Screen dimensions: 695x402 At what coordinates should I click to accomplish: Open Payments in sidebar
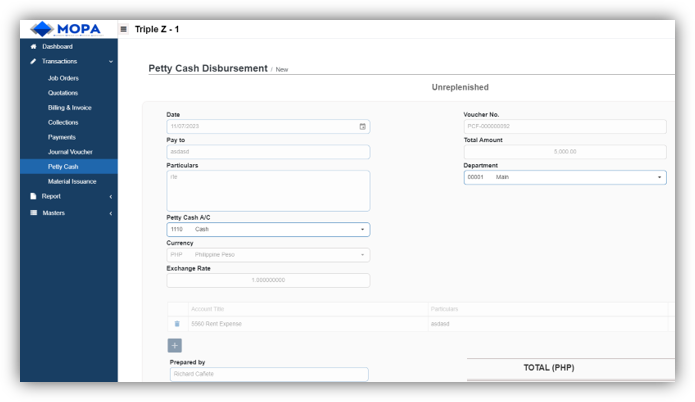click(62, 137)
